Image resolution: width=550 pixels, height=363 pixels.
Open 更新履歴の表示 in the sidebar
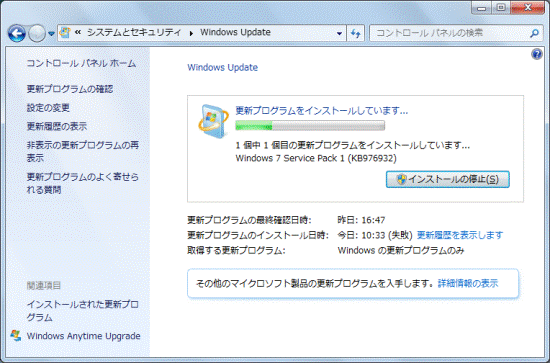click(x=56, y=126)
